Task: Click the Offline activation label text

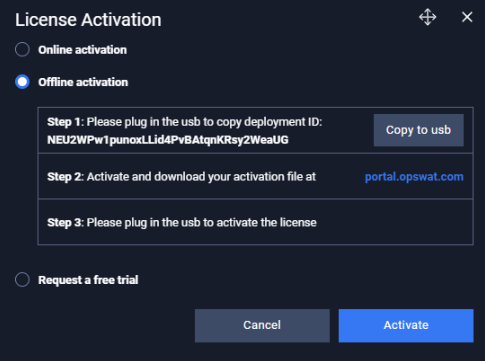Action: tap(83, 82)
